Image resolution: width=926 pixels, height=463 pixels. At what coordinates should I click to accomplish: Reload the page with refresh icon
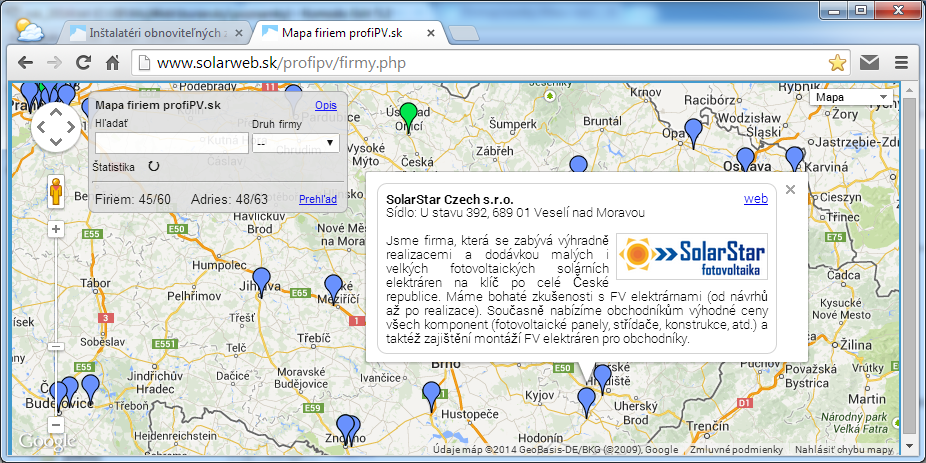(83, 63)
